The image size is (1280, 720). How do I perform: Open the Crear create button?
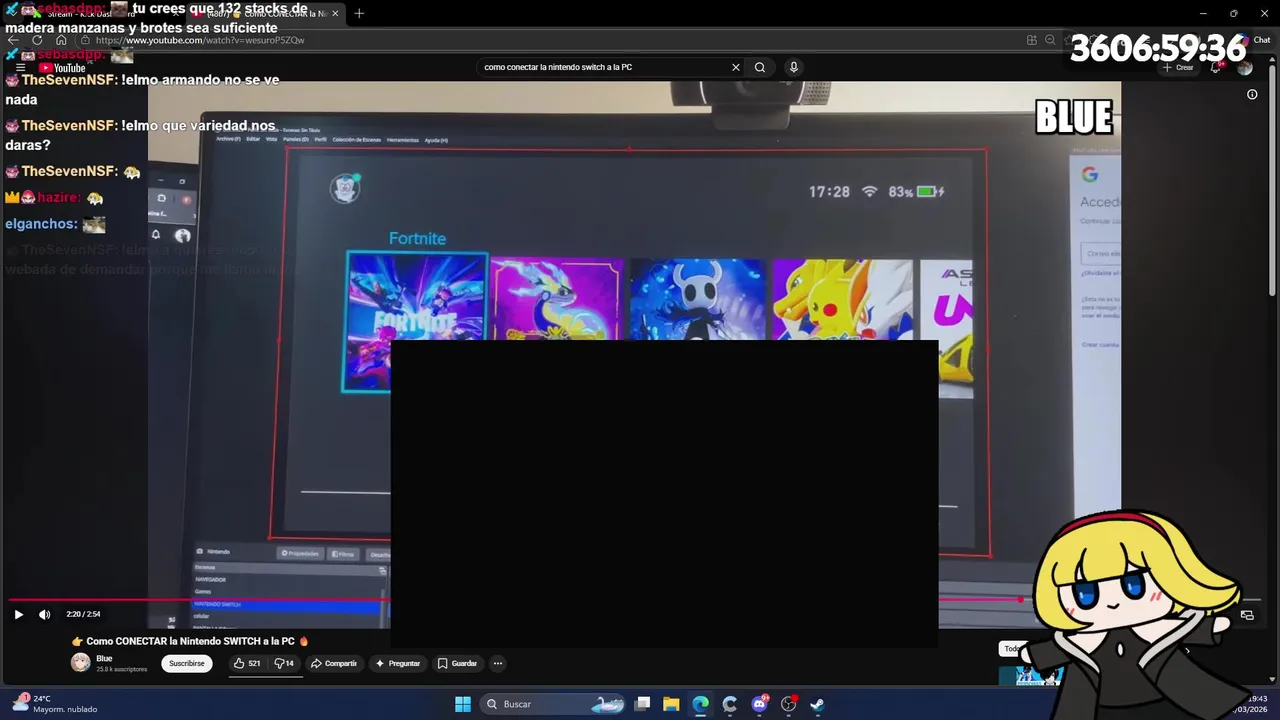[x=1179, y=67]
